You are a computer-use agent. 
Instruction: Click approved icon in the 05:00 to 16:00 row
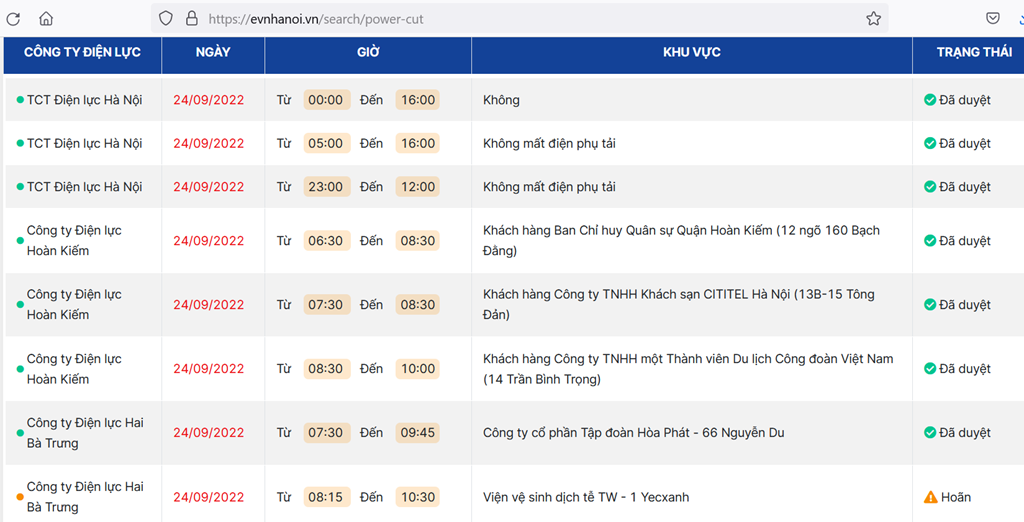coord(930,143)
